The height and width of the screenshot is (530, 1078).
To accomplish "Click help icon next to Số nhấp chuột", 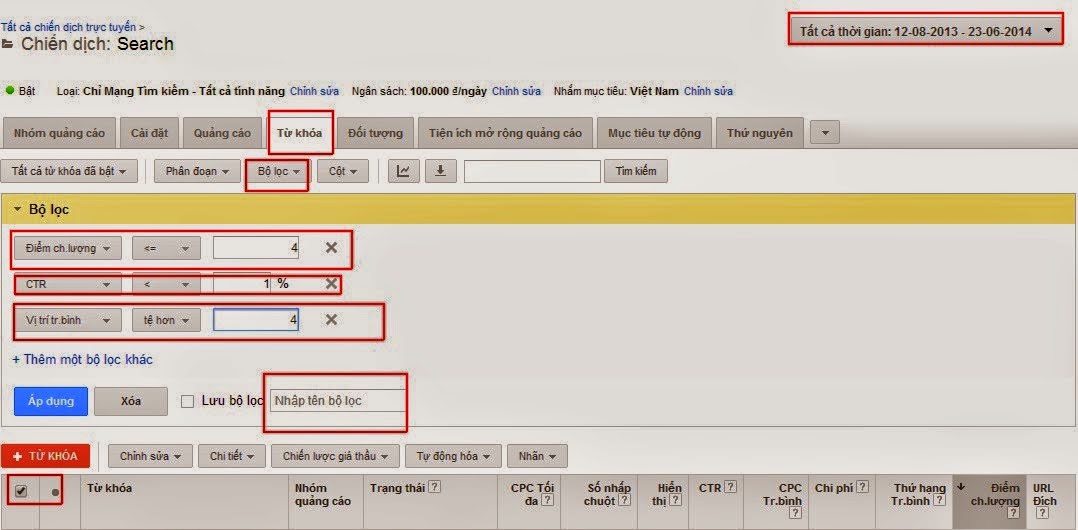I will 624,500.
